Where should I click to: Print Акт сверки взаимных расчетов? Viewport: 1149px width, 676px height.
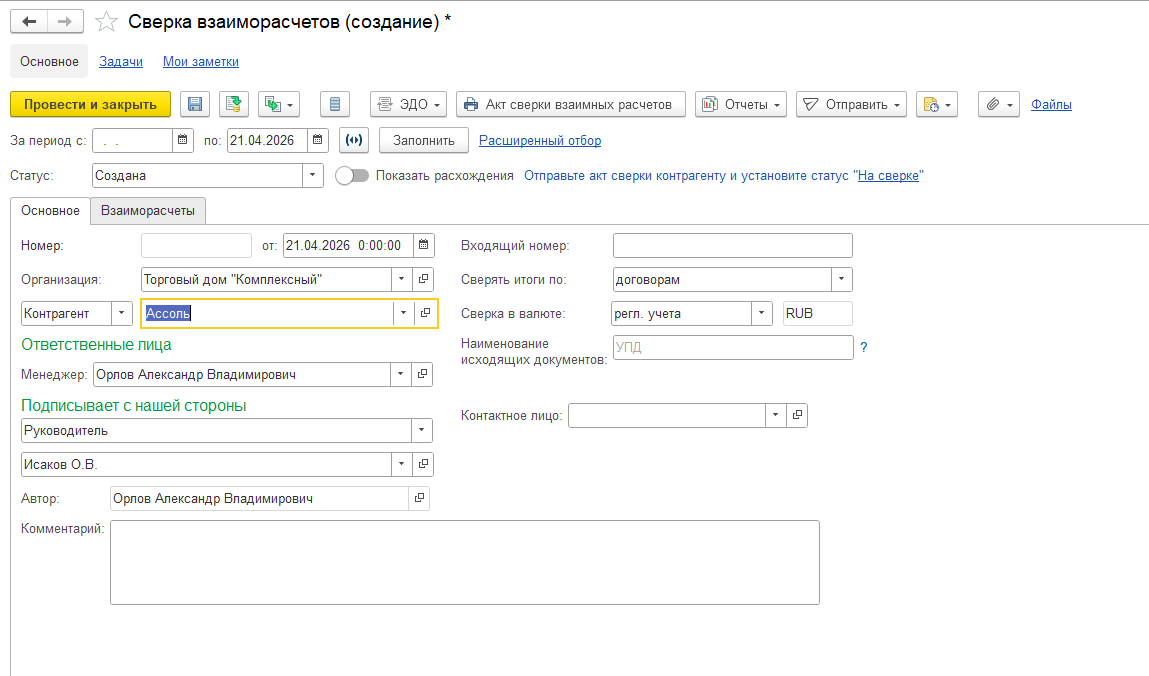click(x=570, y=104)
